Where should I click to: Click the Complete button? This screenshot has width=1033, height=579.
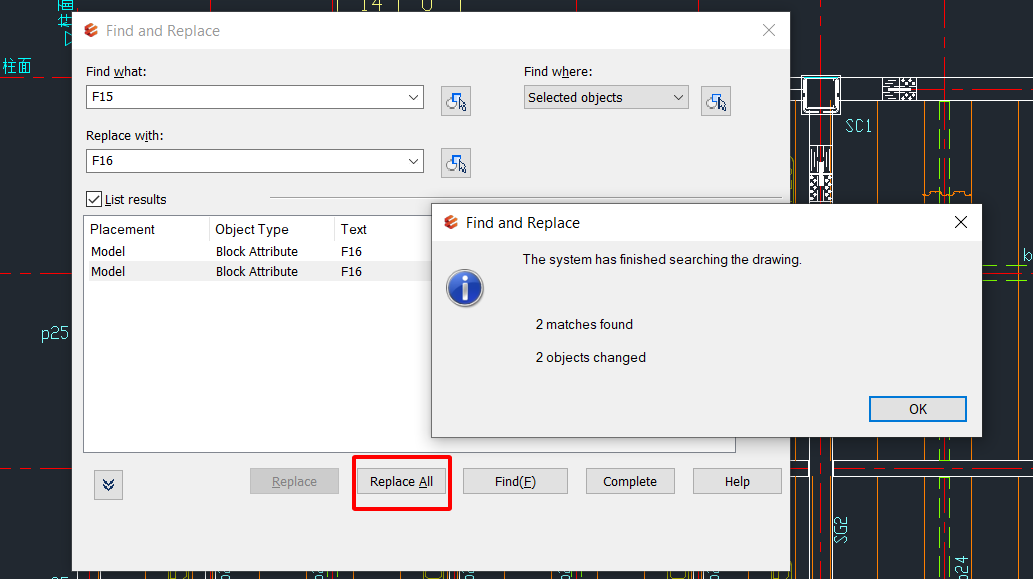tap(630, 482)
